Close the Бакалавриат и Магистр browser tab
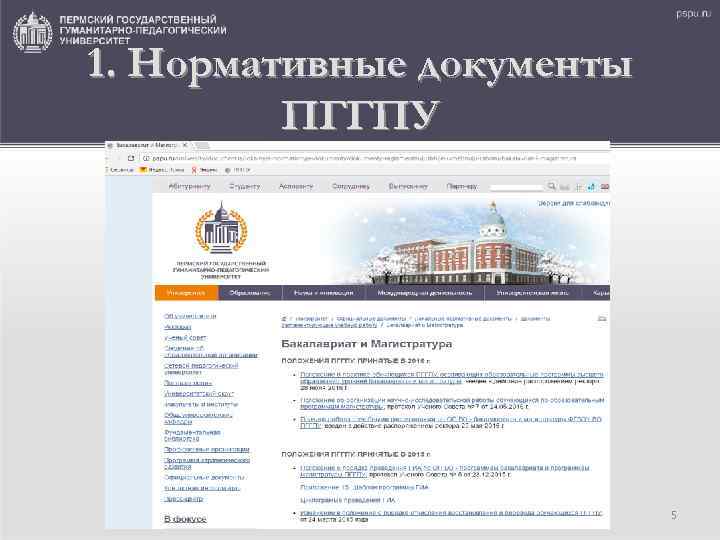This screenshot has height=540, width=720. point(185,145)
